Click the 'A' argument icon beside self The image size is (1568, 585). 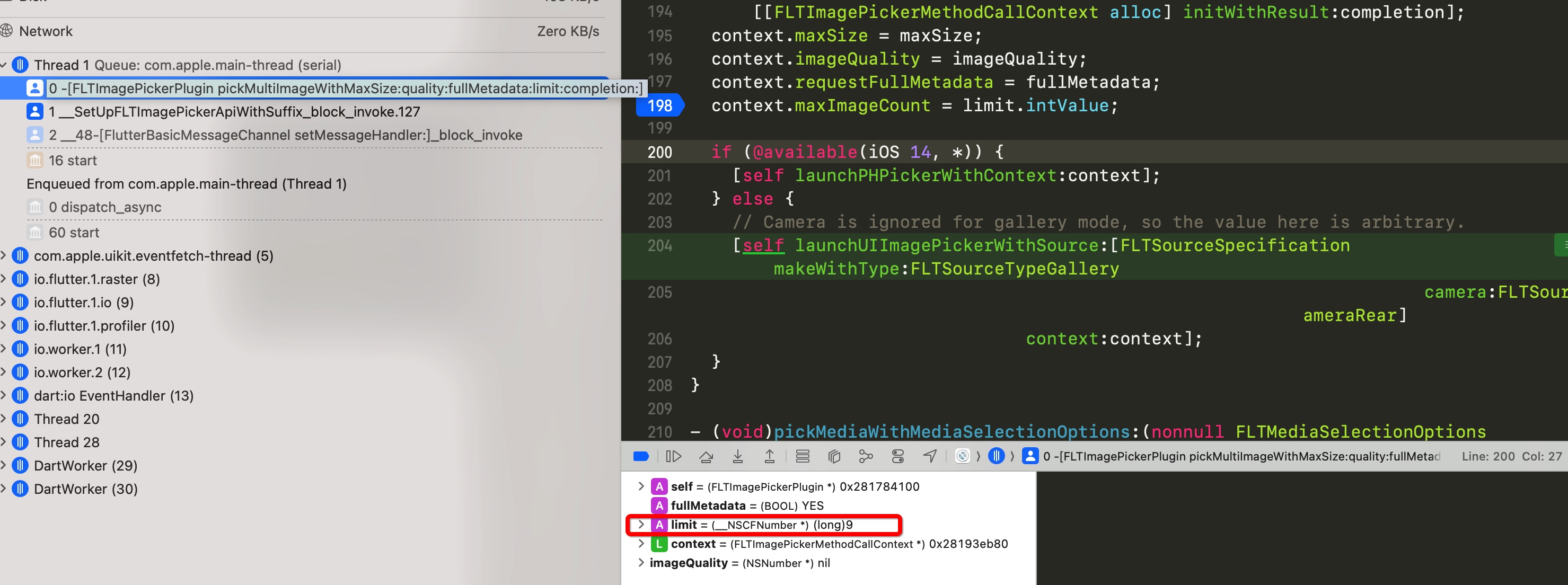[658, 486]
